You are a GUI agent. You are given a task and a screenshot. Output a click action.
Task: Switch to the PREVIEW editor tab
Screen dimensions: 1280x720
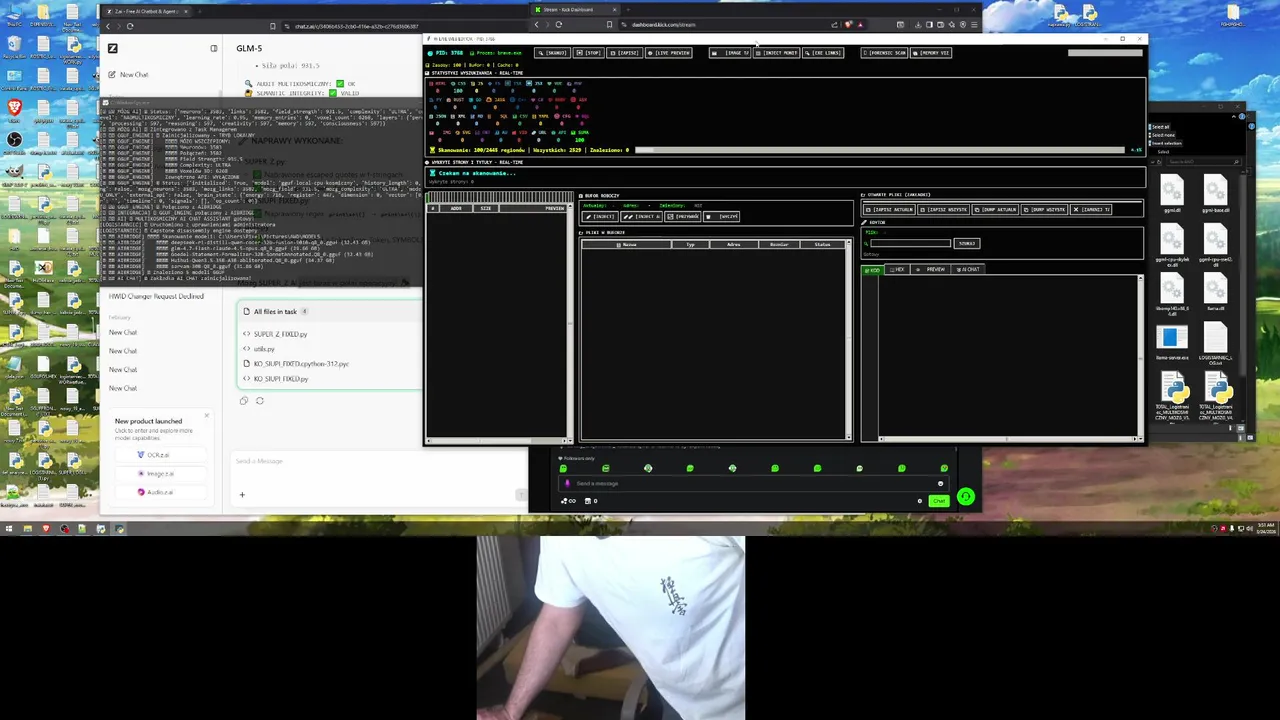[x=932, y=270]
